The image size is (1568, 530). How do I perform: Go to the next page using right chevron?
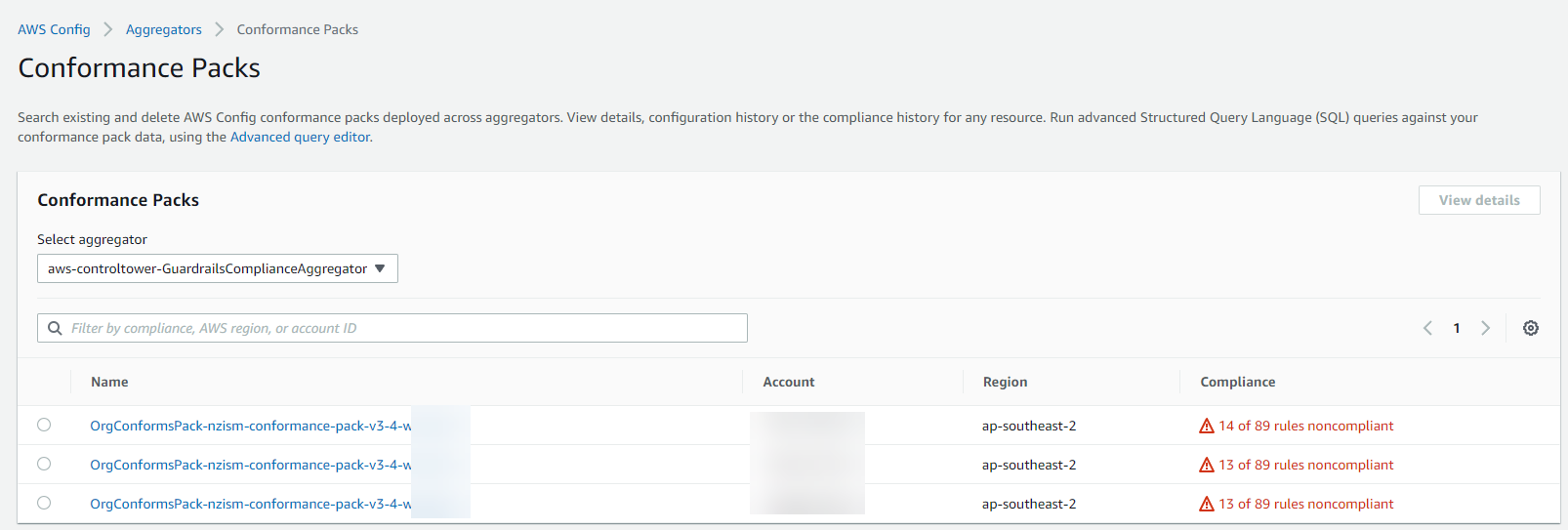(1485, 328)
